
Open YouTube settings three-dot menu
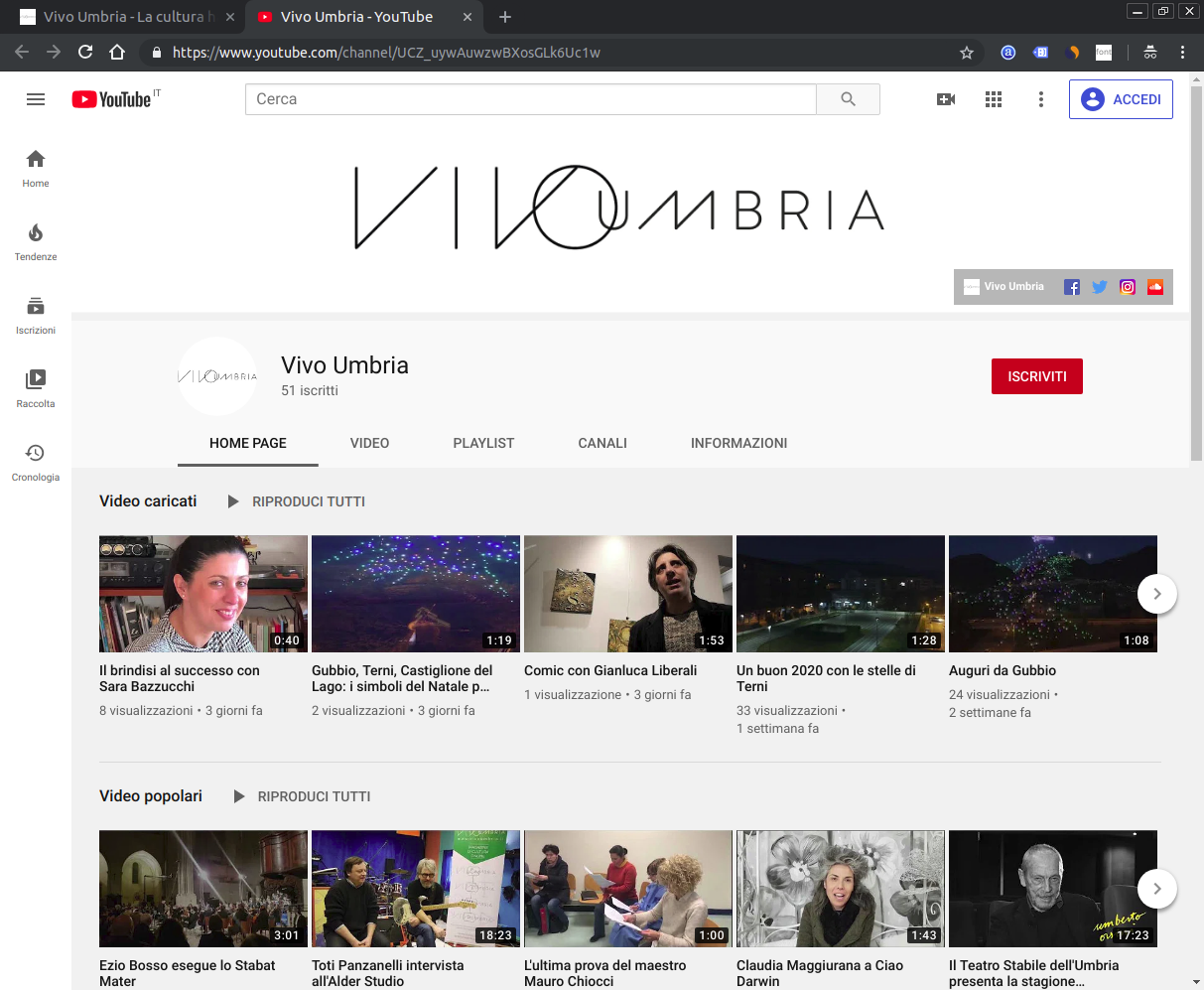1040,99
